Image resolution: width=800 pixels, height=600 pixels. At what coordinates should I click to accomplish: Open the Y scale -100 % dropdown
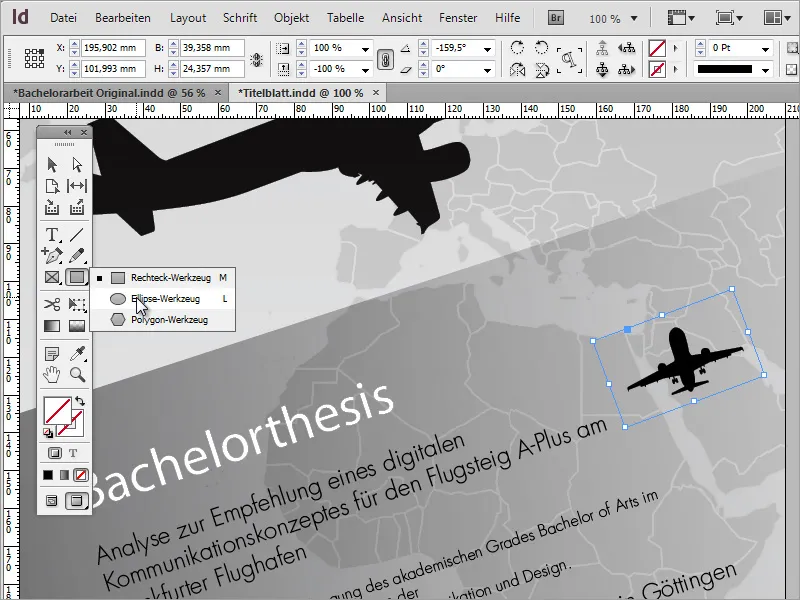[365, 70]
